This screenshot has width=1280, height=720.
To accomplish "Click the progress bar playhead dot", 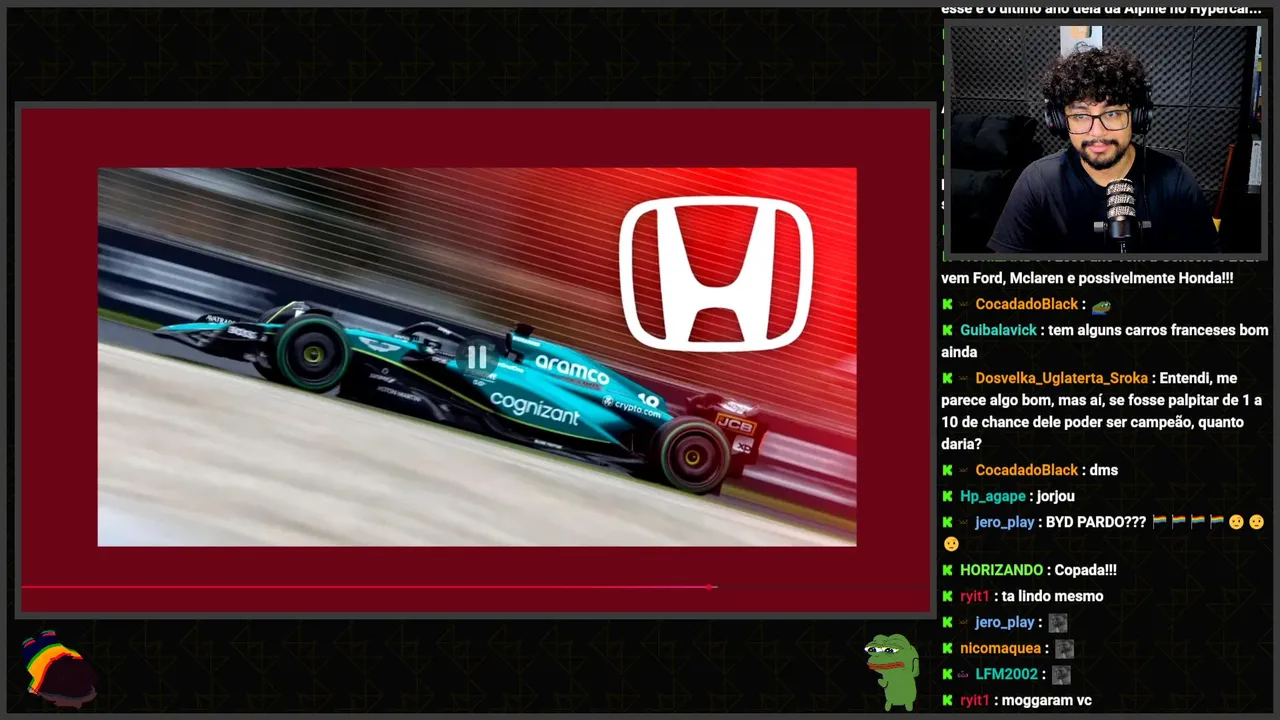I will [711, 587].
